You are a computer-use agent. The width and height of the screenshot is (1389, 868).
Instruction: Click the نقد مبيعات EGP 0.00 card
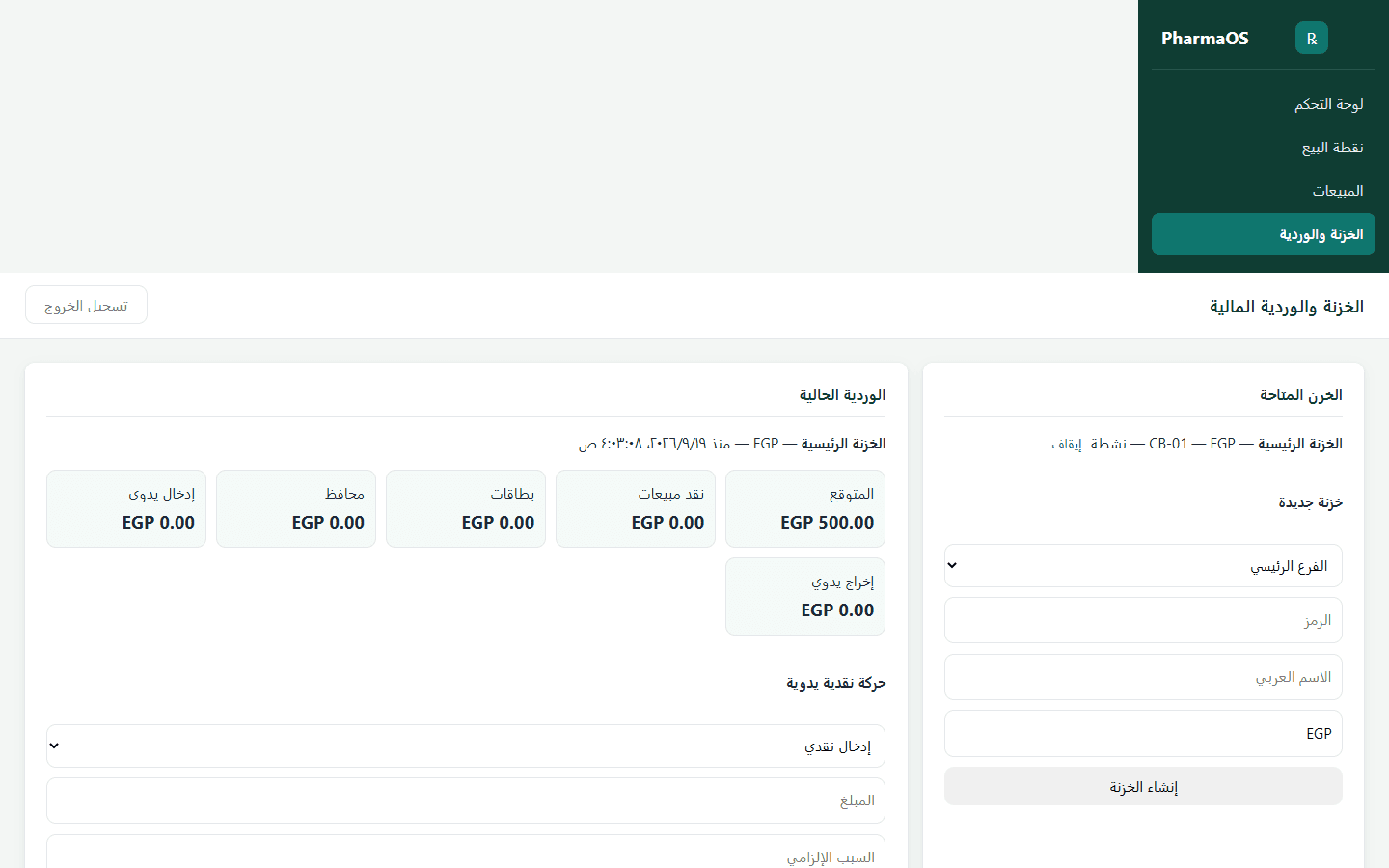coord(636,509)
